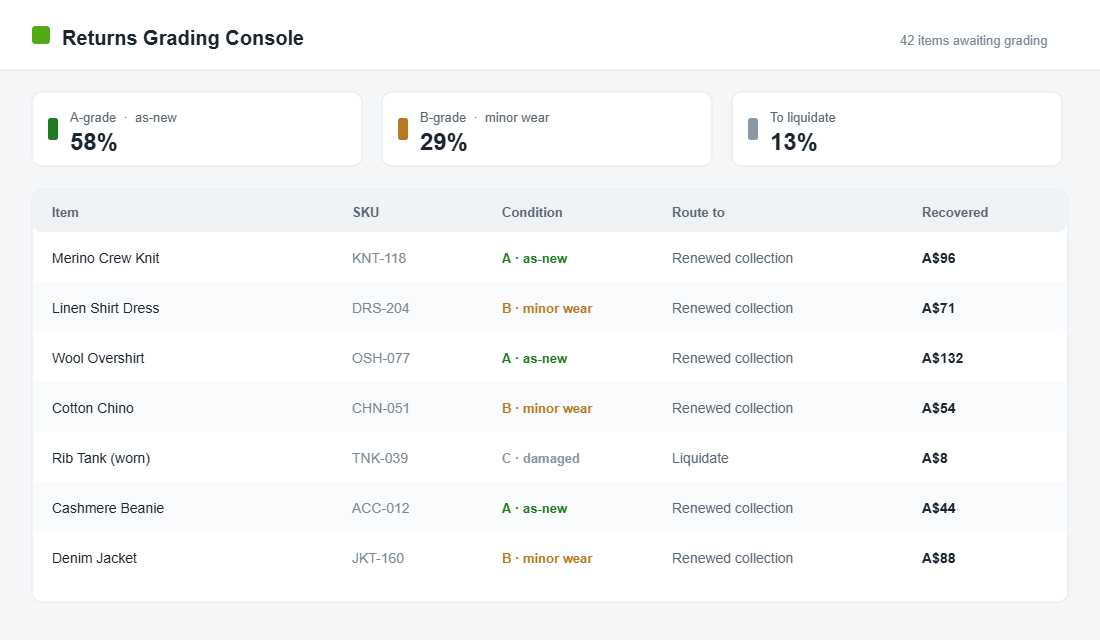Click Renewed collection route for Linen Shirt Dress
This screenshot has width=1100, height=640.
click(732, 308)
